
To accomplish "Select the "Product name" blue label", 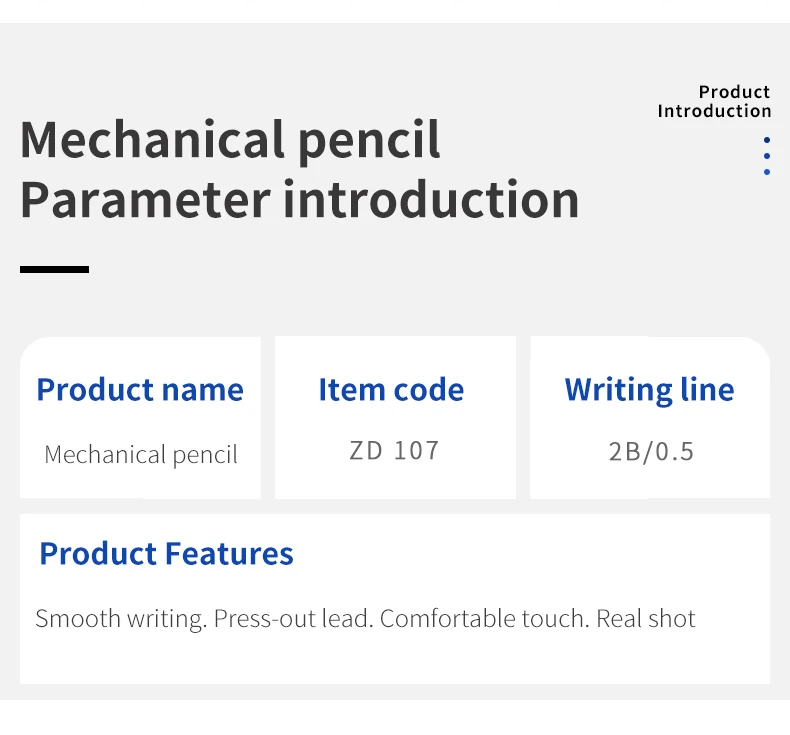I will [140, 389].
